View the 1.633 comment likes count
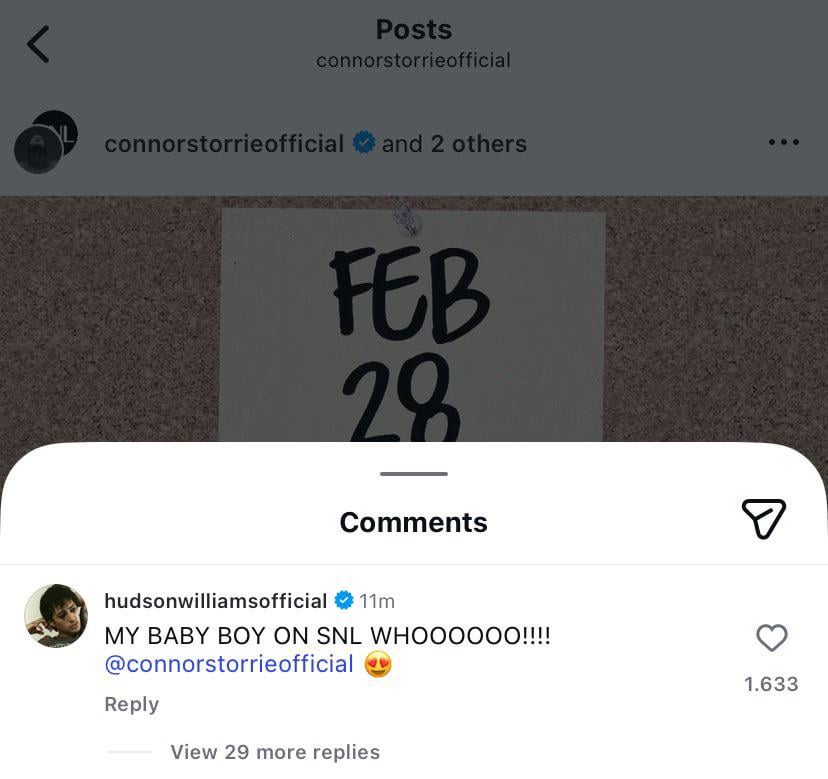This screenshot has width=828, height=779. pyautogui.click(x=771, y=684)
